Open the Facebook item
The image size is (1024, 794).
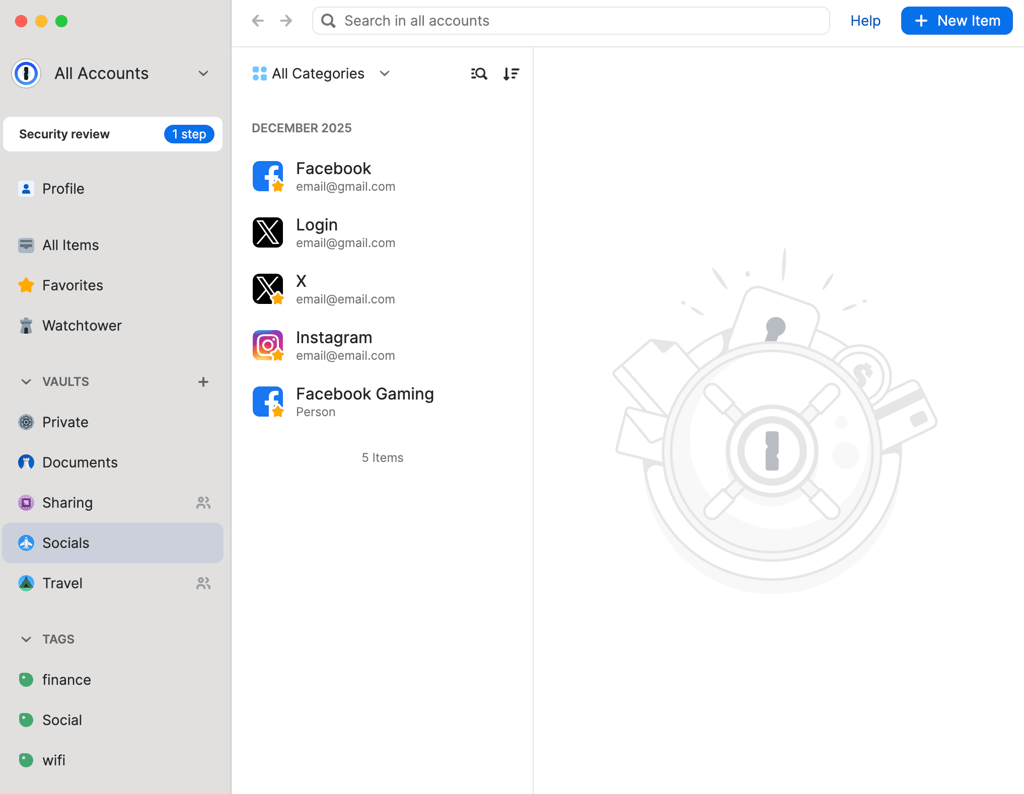(382, 176)
